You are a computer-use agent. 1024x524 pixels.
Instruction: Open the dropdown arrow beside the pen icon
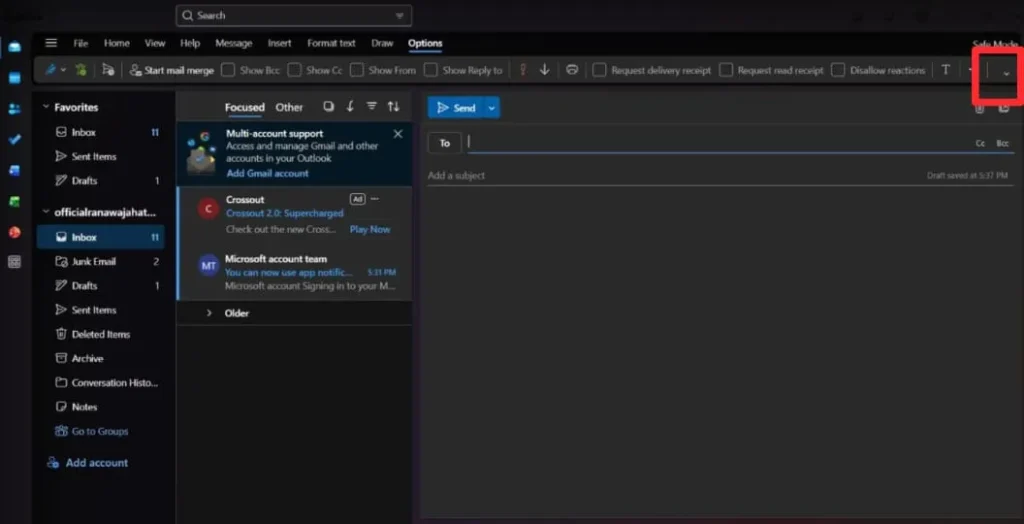pos(63,70)
